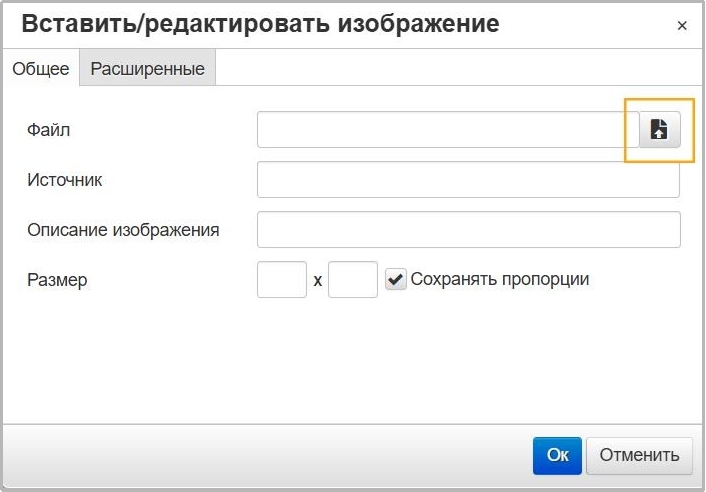Click the Сохранять пропорции label text
Image resolution: width=706 pixels, height=492 pixels.
coord(500,279)
